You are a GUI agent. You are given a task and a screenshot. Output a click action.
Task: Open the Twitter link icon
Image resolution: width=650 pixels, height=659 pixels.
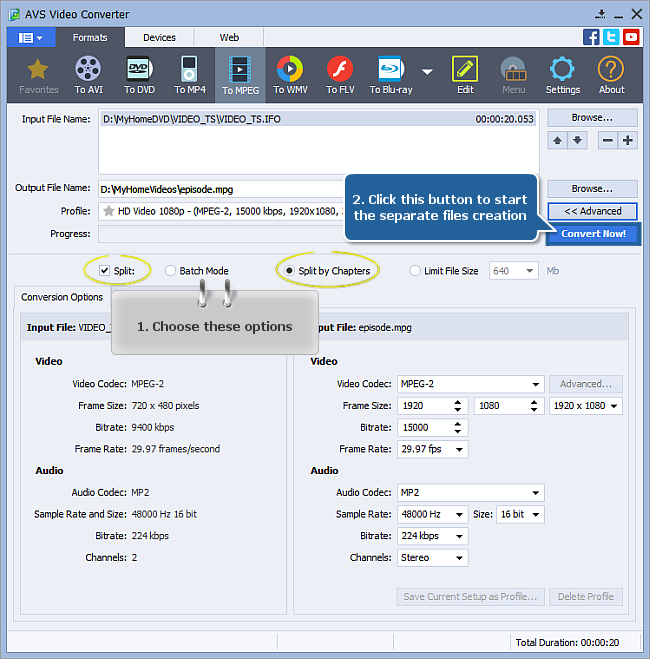(x=611, y=37)
